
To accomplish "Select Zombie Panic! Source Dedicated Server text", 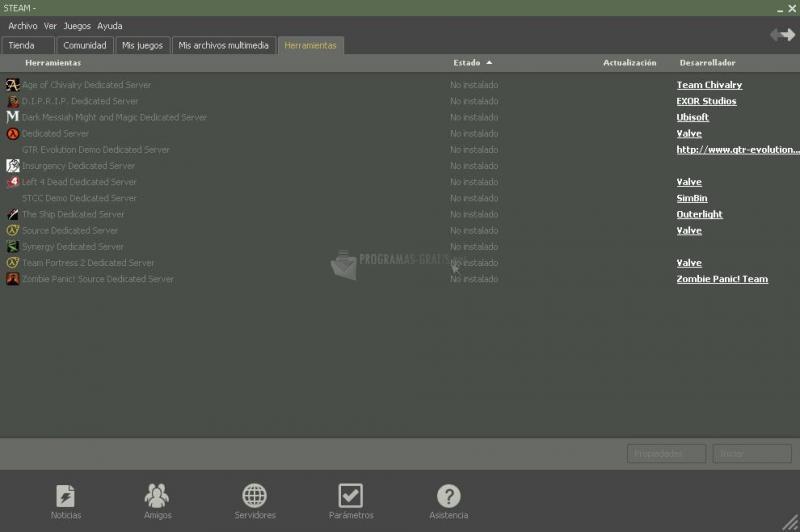I will point(98,279).
